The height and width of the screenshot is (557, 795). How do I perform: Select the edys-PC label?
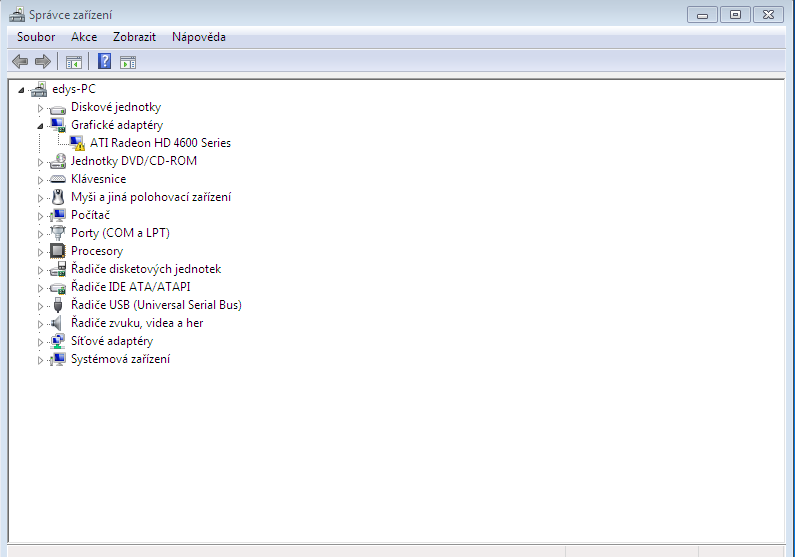pyautogui.click(x=74, y=89)
